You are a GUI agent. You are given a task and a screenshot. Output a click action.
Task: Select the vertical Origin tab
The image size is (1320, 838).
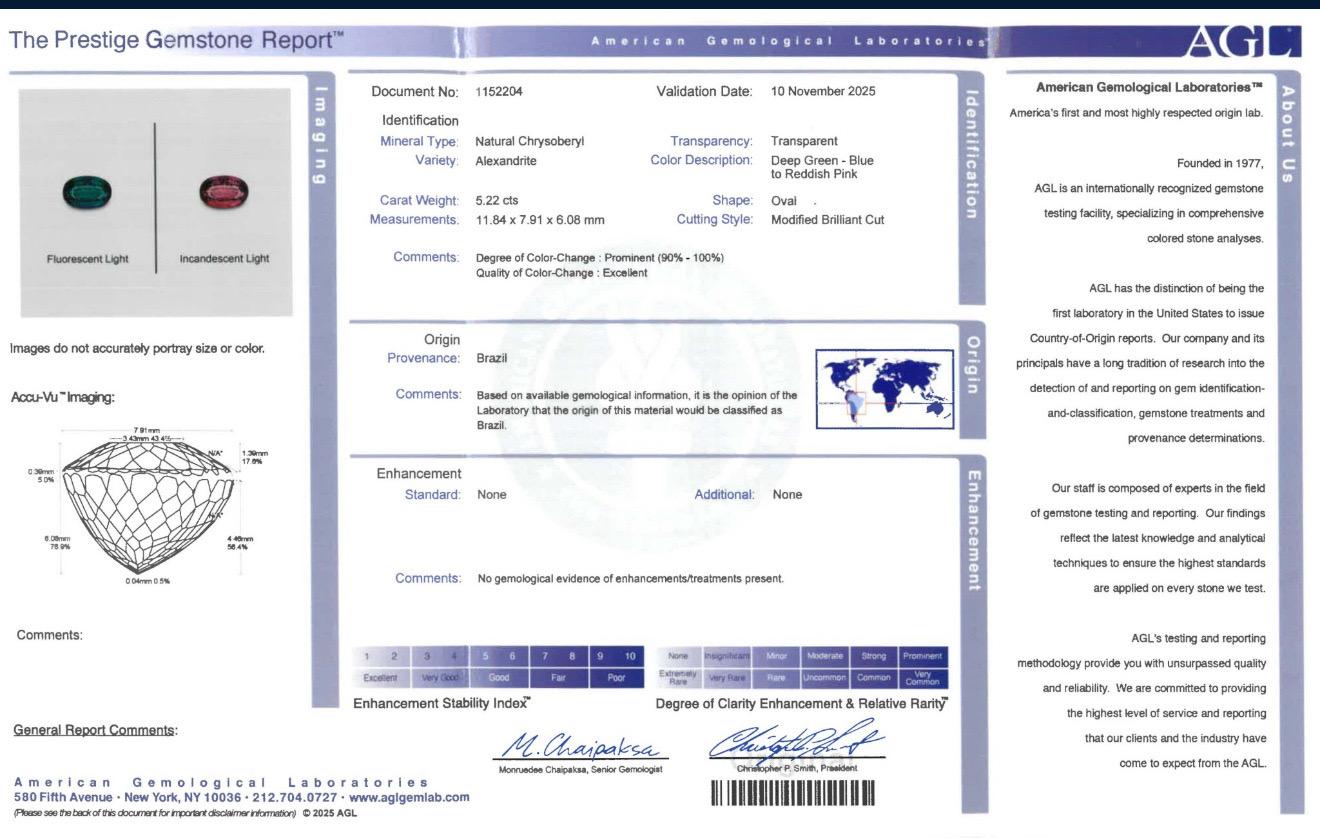click(972, 365)
